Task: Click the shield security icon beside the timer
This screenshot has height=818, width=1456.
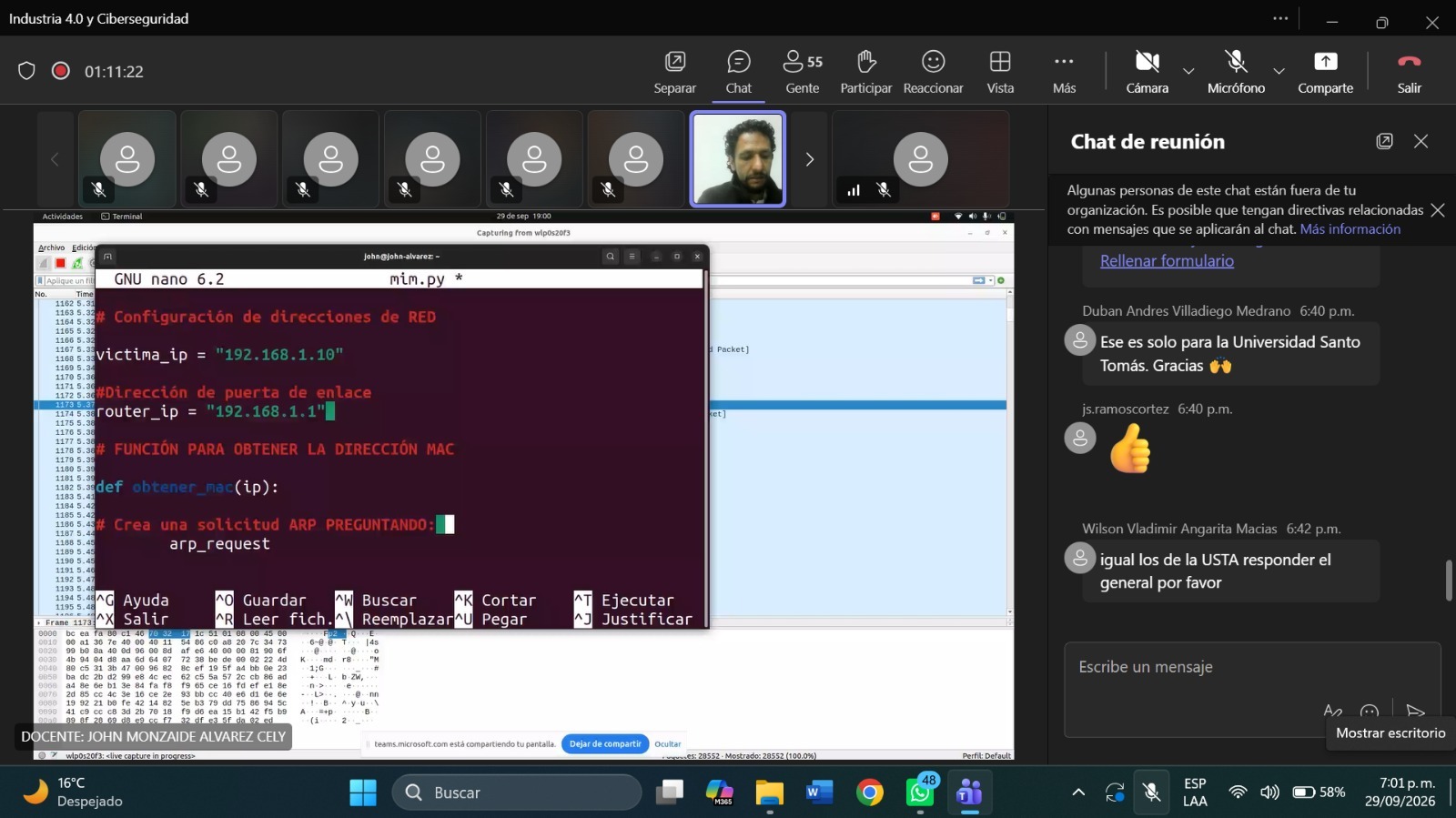Action: click(26, 71)
